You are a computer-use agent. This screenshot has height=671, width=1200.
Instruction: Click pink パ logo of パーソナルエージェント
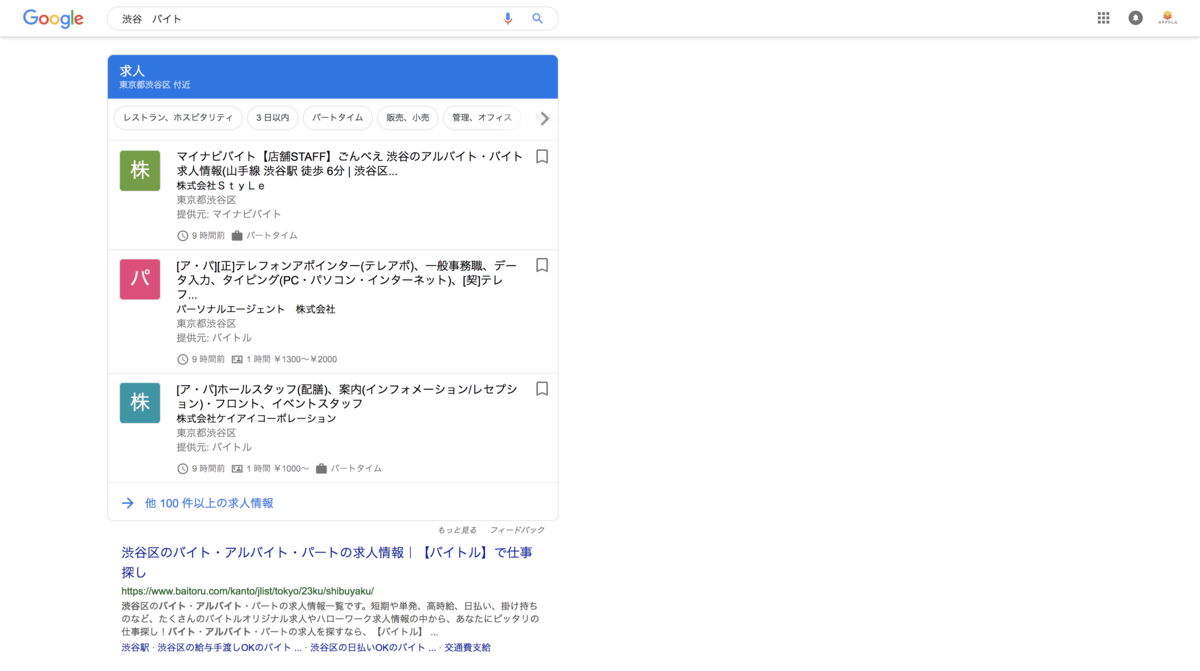click(x=140, y=280)
